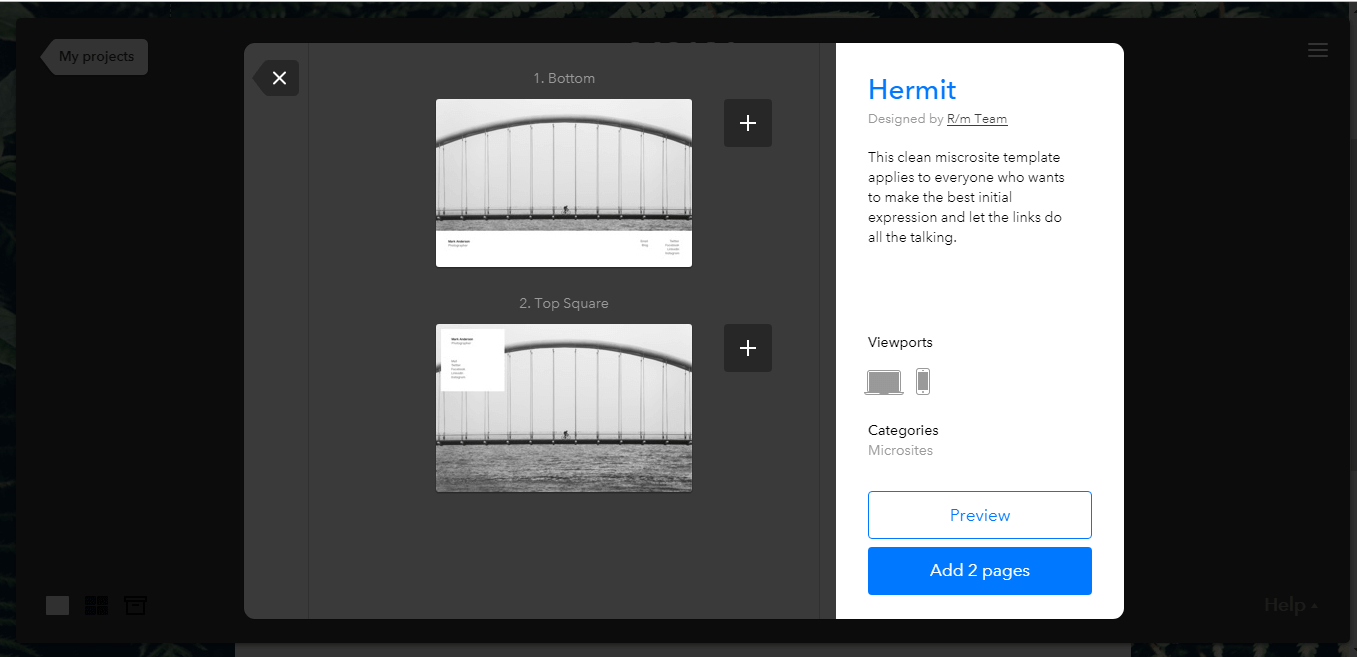Viewport: 1357px width, 657px height.
Task: Open the Top Square page thumbnail
Action: click(x=564, y=408)
